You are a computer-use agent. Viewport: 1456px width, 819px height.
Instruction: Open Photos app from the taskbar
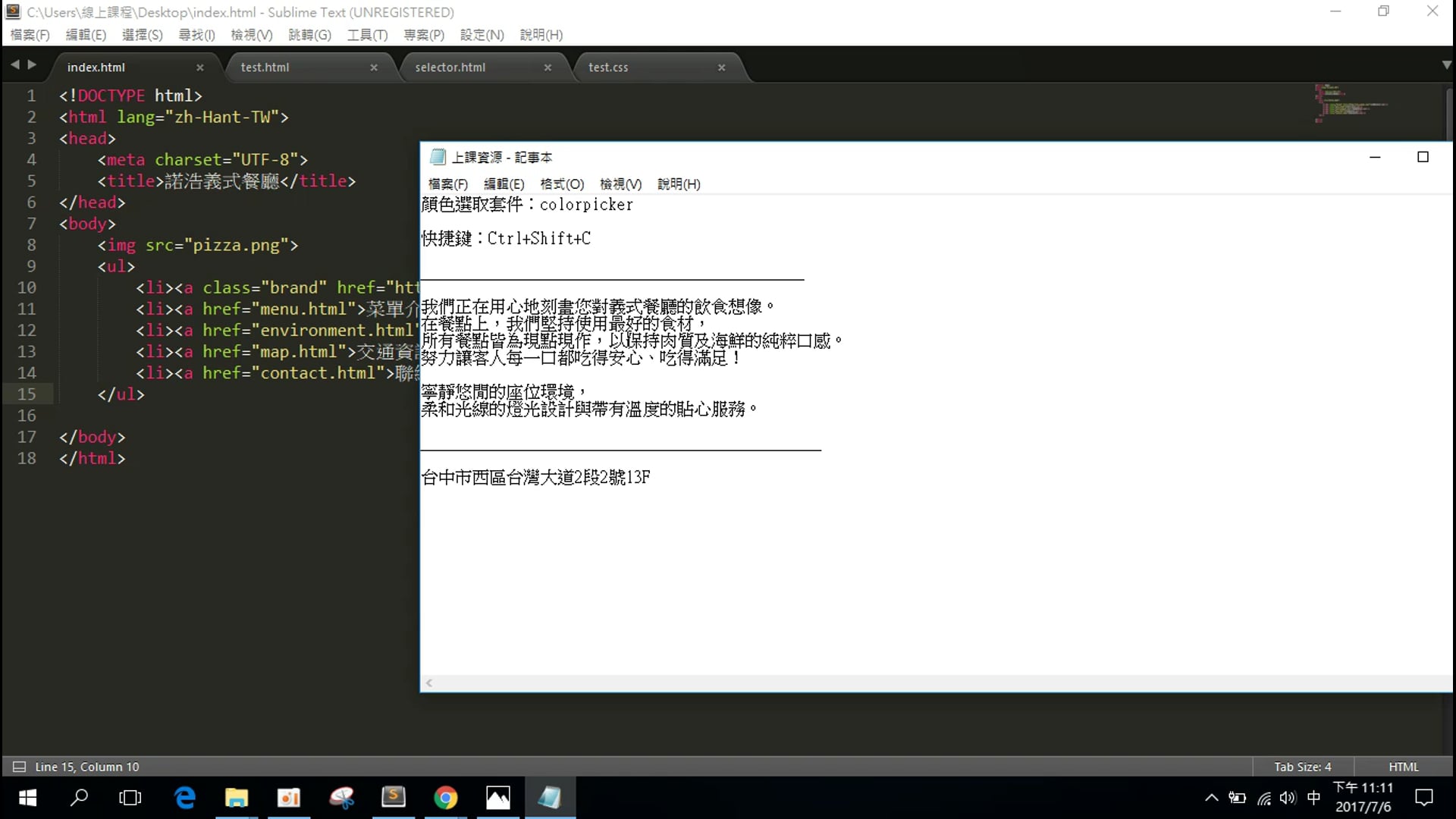tap(498, 797)
